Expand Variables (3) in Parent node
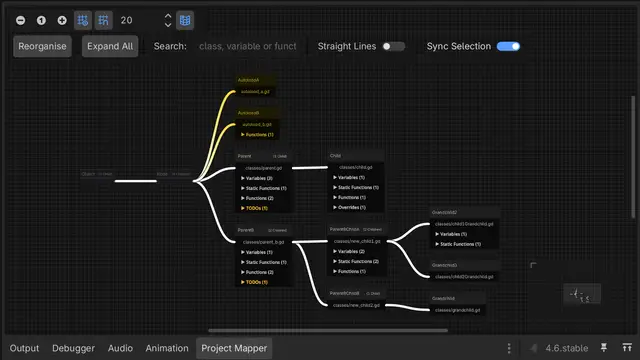Image resolution: width=640 pixels, height=360 pixels. click(x=257, y=178)
